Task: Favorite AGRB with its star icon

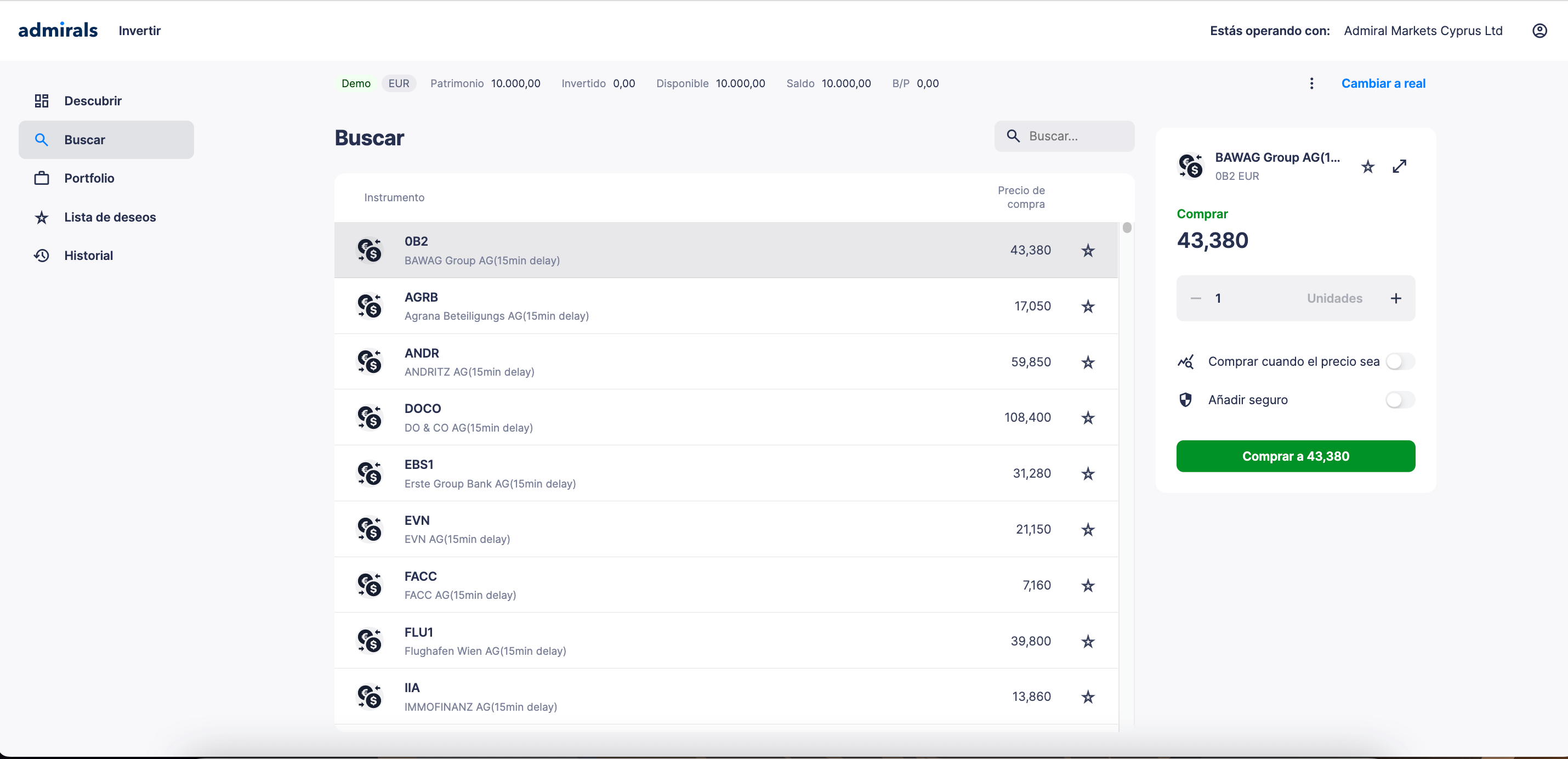Action: tap(1088, 306)
